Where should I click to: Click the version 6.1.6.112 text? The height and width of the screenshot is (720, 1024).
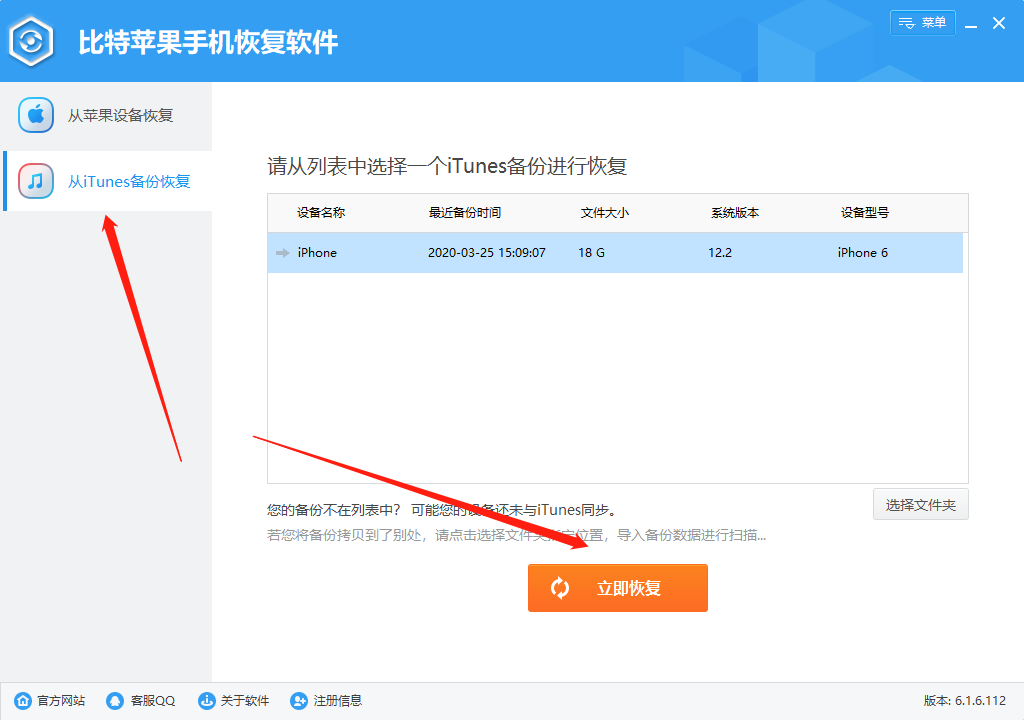click(x=965, y=701)
